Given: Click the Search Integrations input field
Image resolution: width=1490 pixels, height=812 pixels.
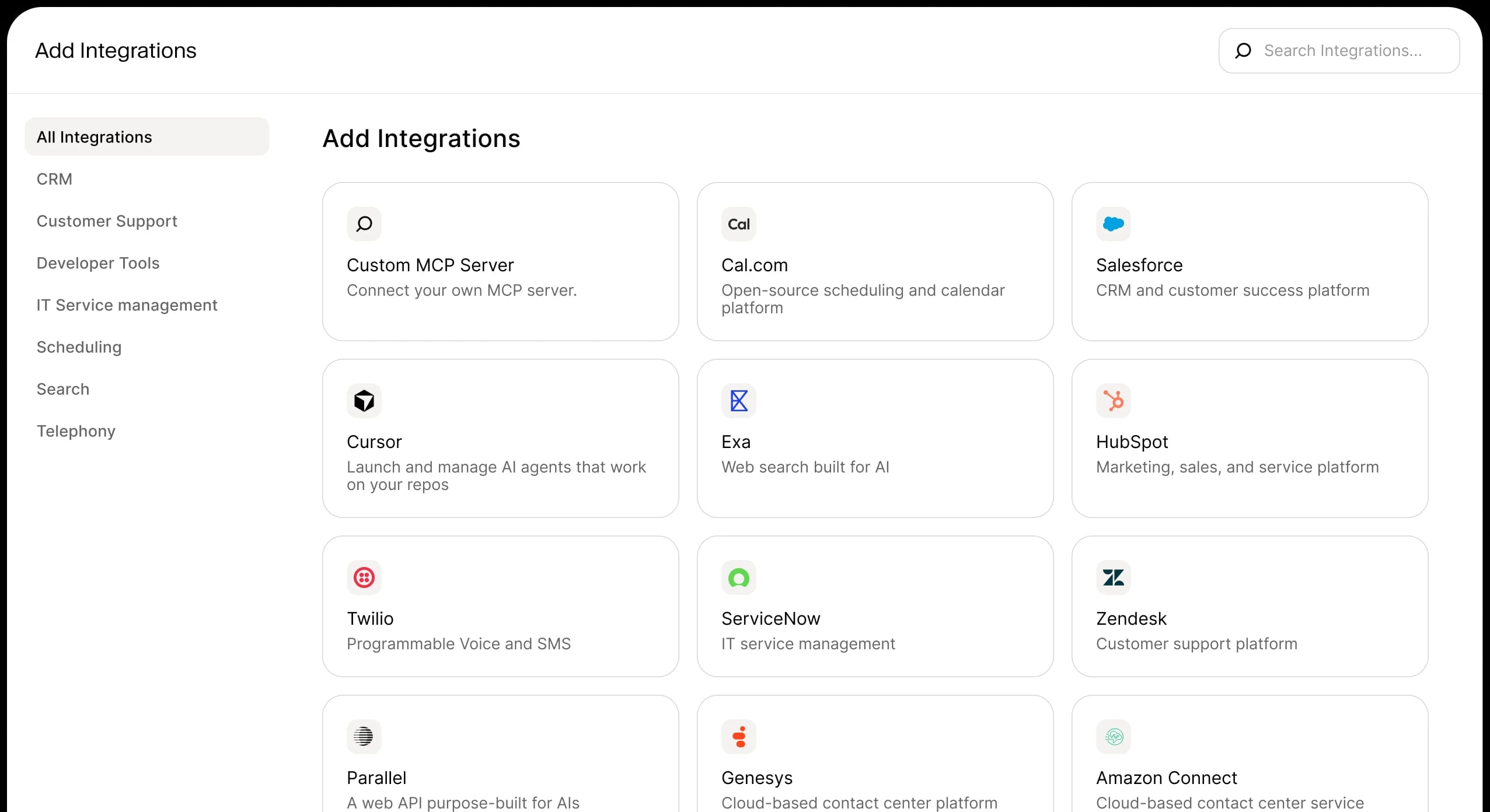Looking at the screenshot, I should 1342,51.
